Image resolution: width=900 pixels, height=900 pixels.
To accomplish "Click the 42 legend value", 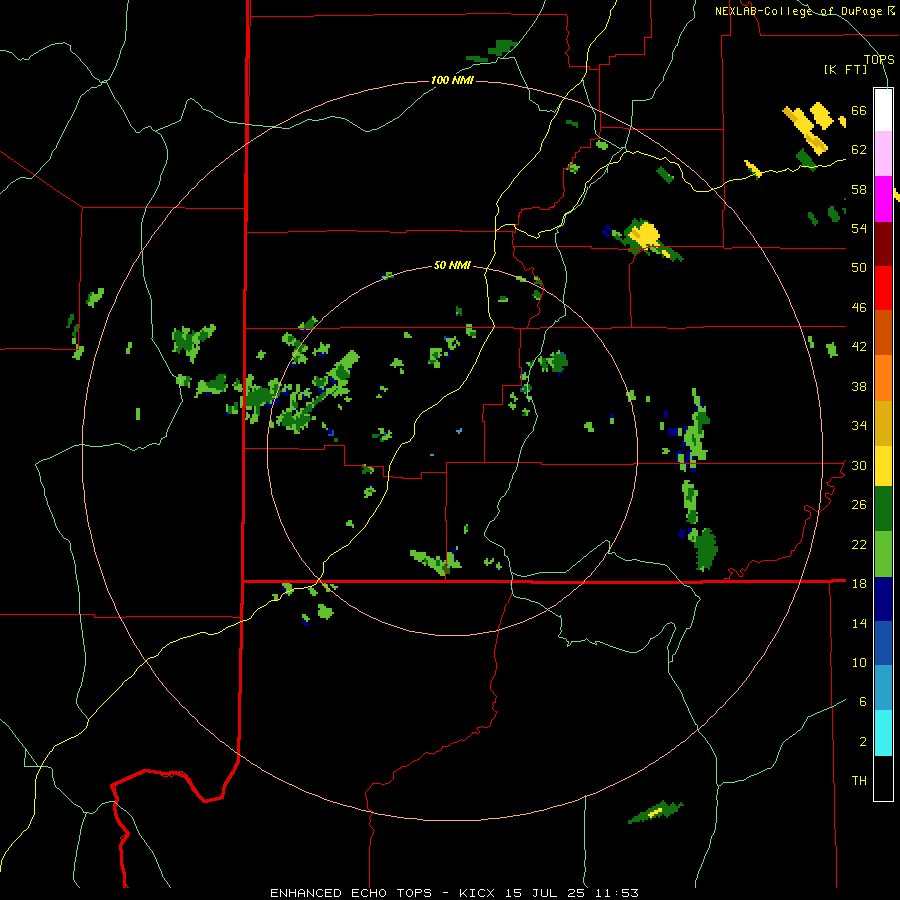I will pyautogui.click(x=859, y=347).
